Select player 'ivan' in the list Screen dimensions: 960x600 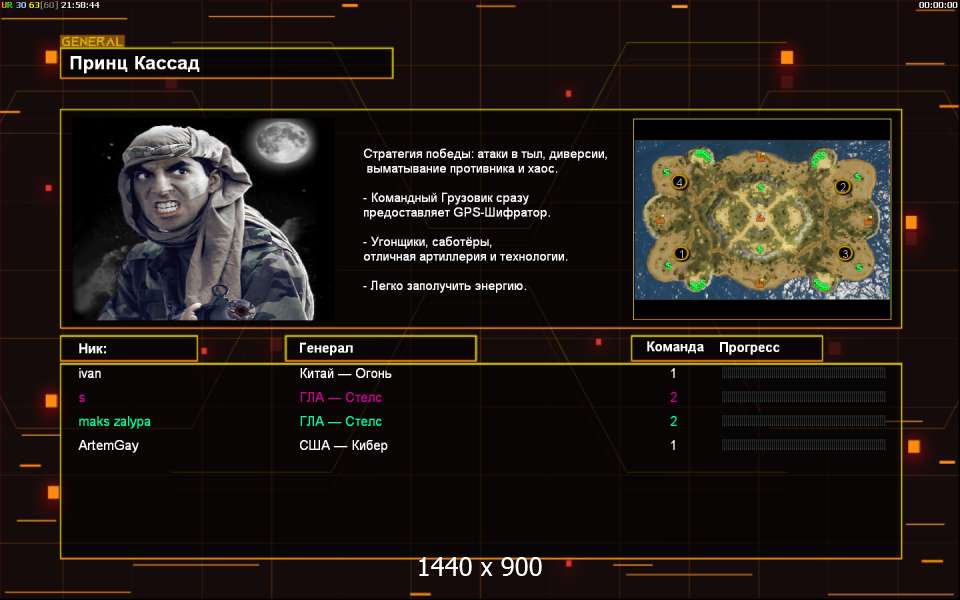[x=90, y=373]
